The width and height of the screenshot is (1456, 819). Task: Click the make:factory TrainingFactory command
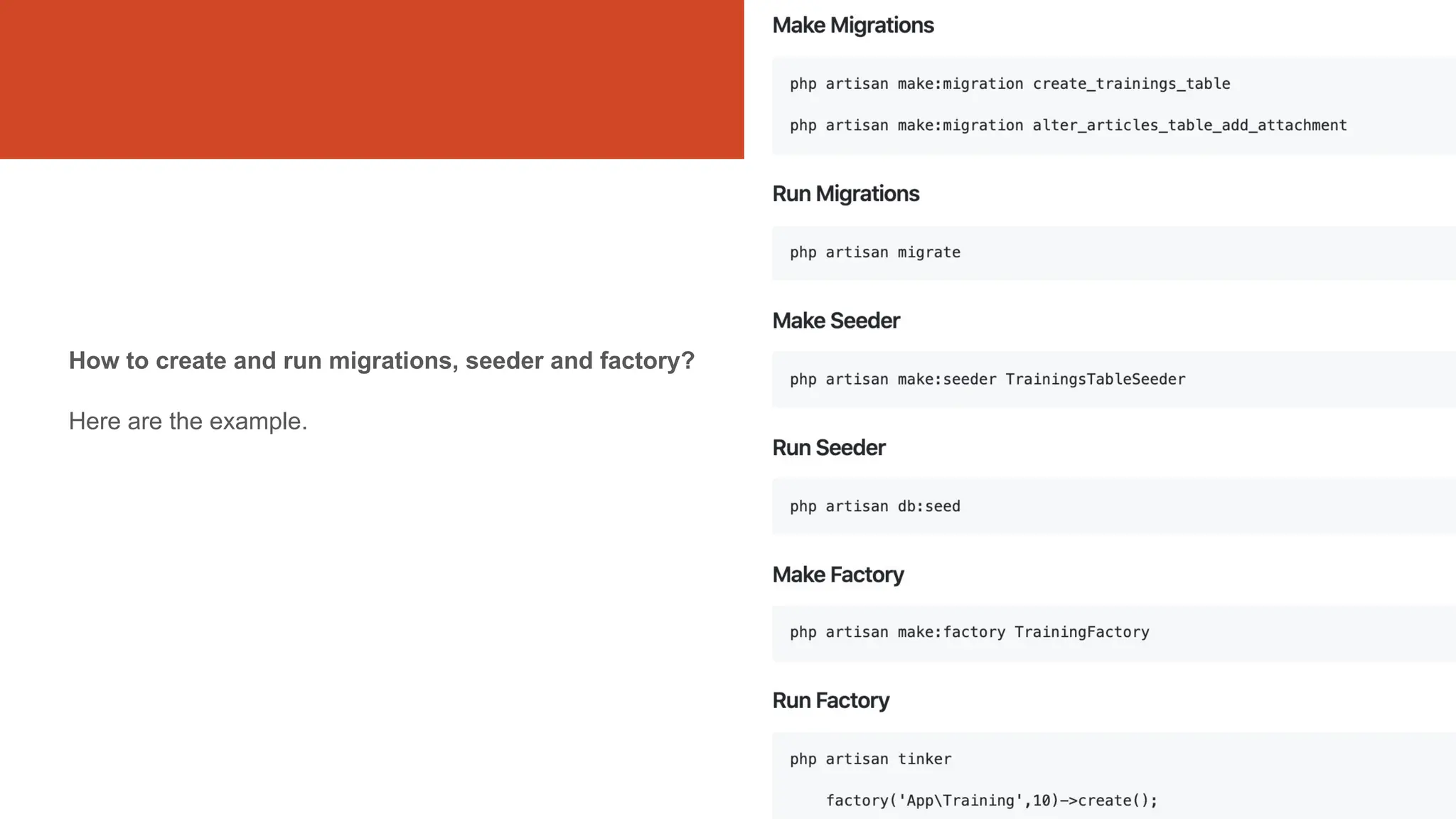[969, 632]
